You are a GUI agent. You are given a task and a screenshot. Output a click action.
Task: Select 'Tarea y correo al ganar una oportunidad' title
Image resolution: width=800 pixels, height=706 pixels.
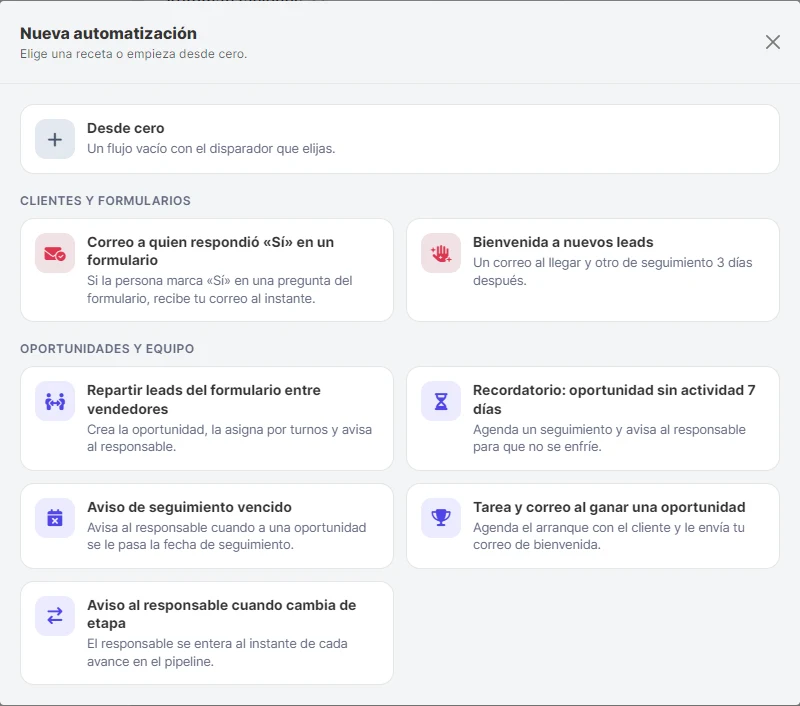pos(609,507)
